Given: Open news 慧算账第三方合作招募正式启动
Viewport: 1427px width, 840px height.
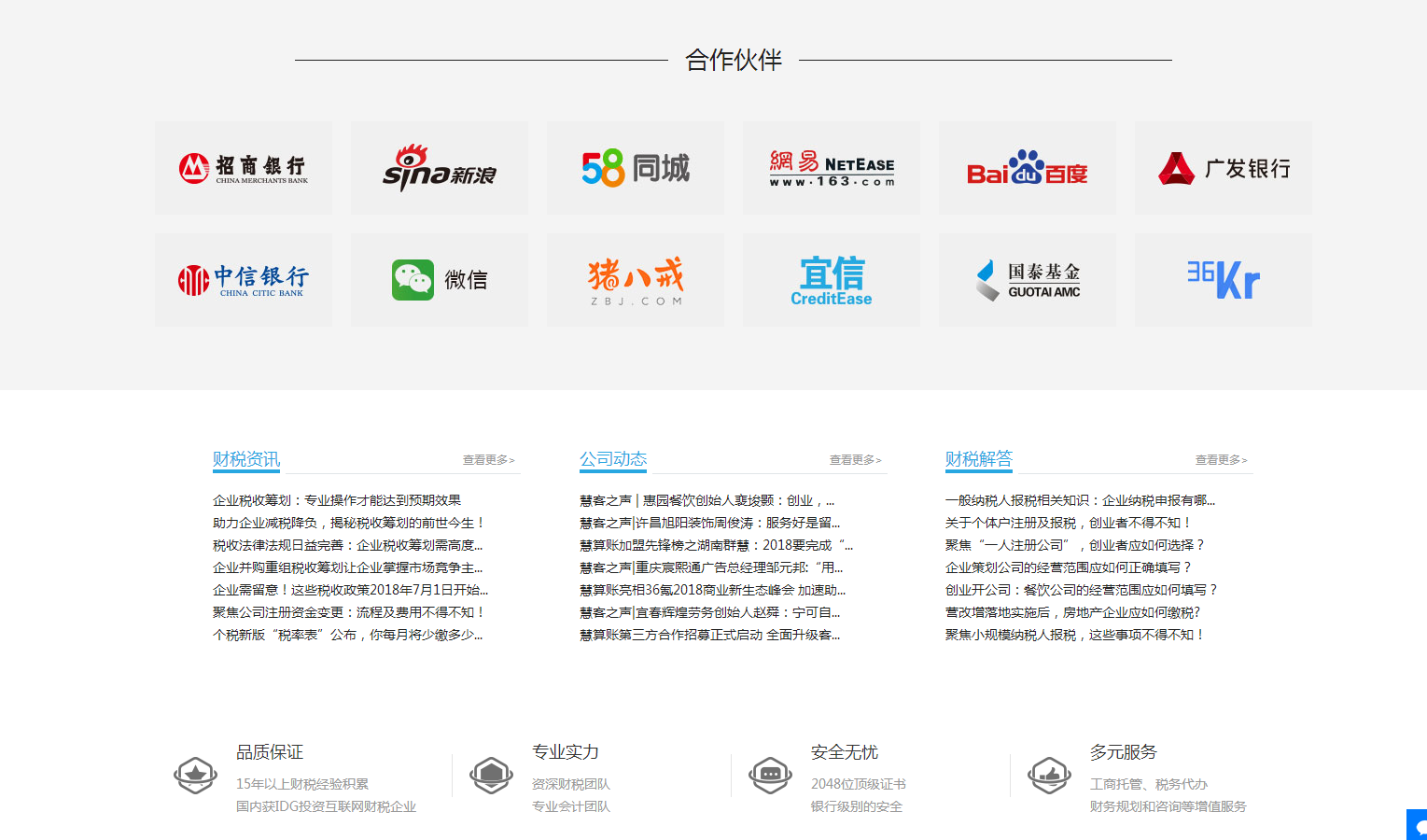Looking at the screenshot, I should [710, 635].
